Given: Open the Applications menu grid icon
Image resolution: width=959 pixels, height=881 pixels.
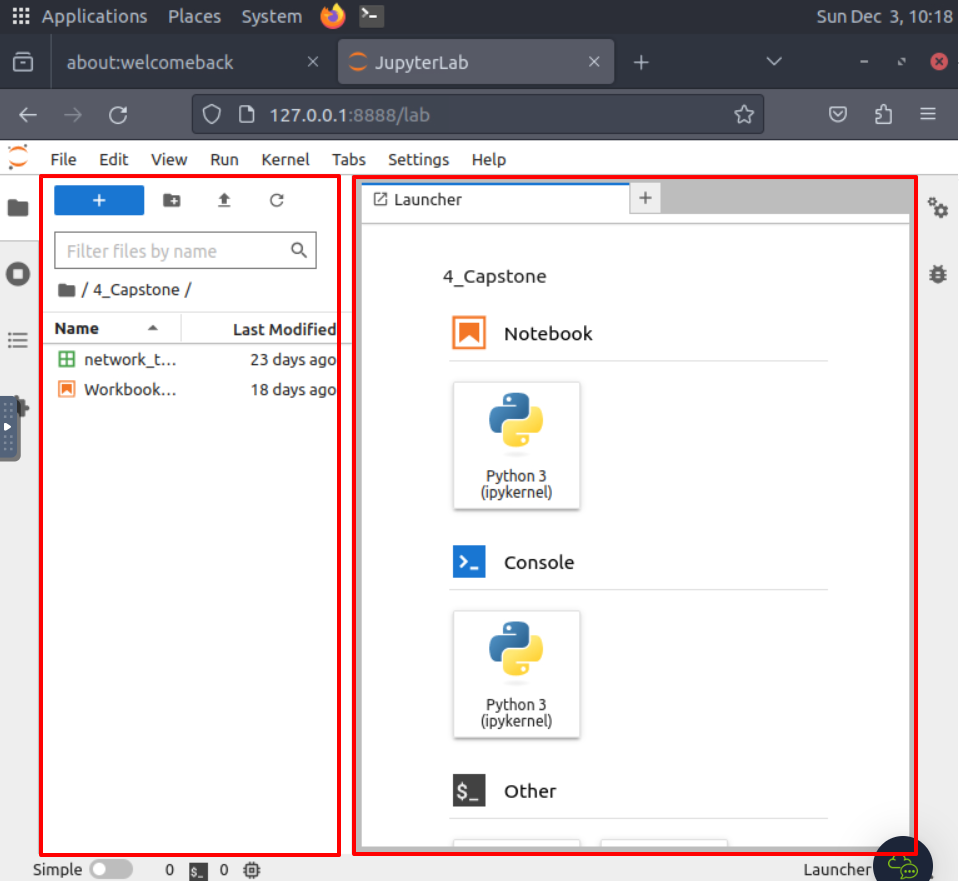Looking at the screenshot, I should click(x=21, y=16).
